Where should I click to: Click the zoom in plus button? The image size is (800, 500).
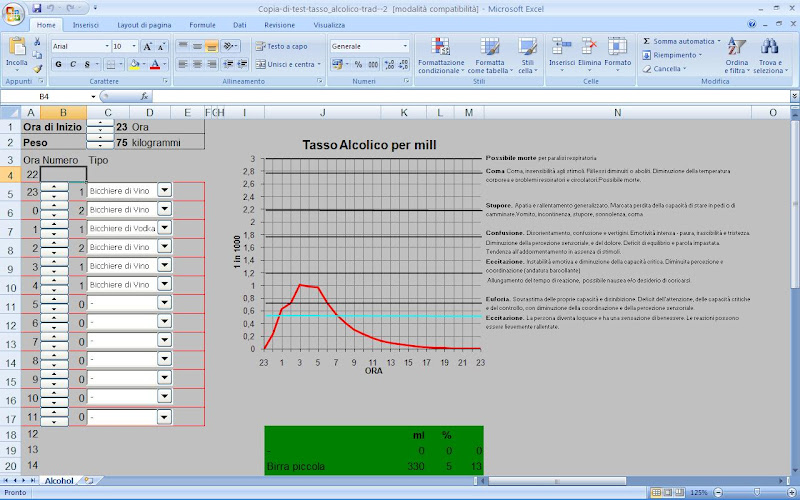coord(791,493)
